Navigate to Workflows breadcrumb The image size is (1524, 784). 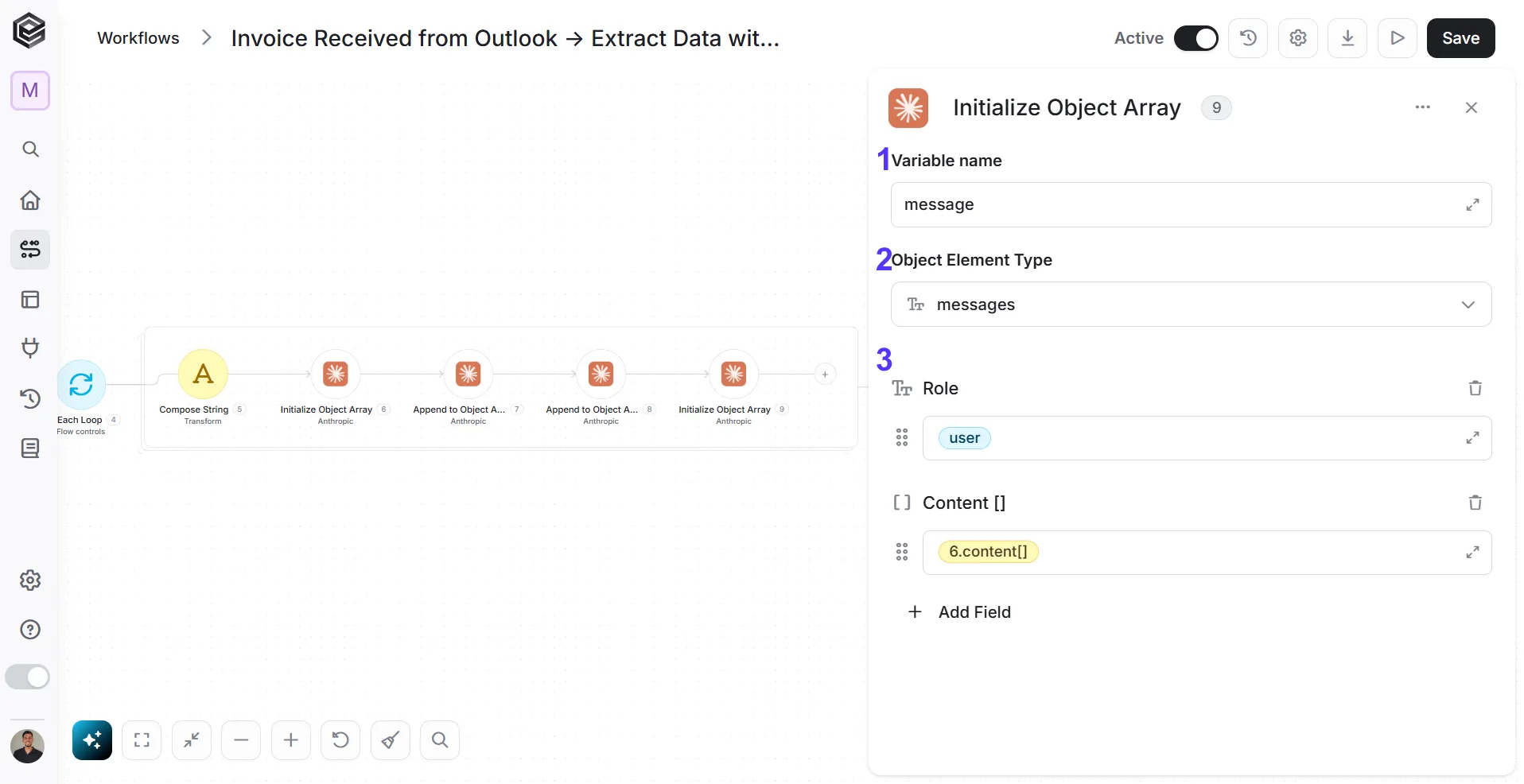(x=138, y=38)
